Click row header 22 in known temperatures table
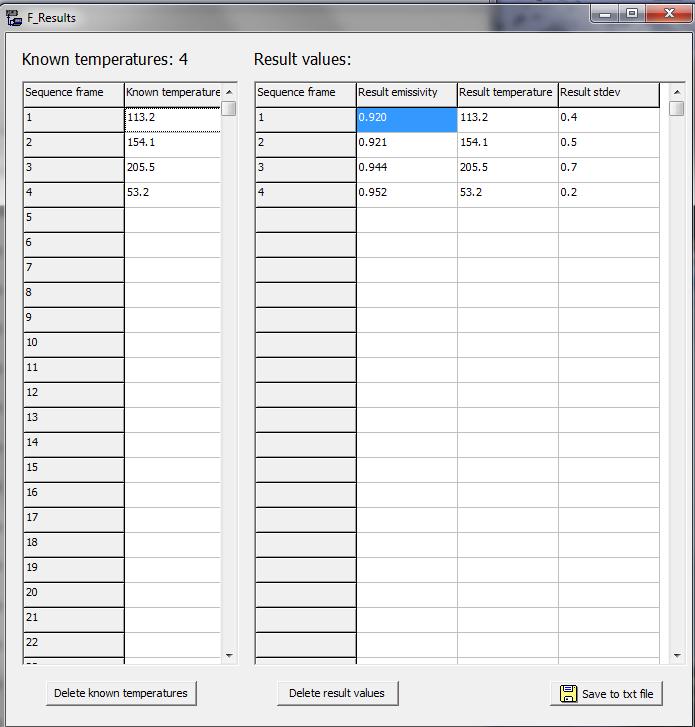This screenshot has height=727, width=695. [74, 645]
